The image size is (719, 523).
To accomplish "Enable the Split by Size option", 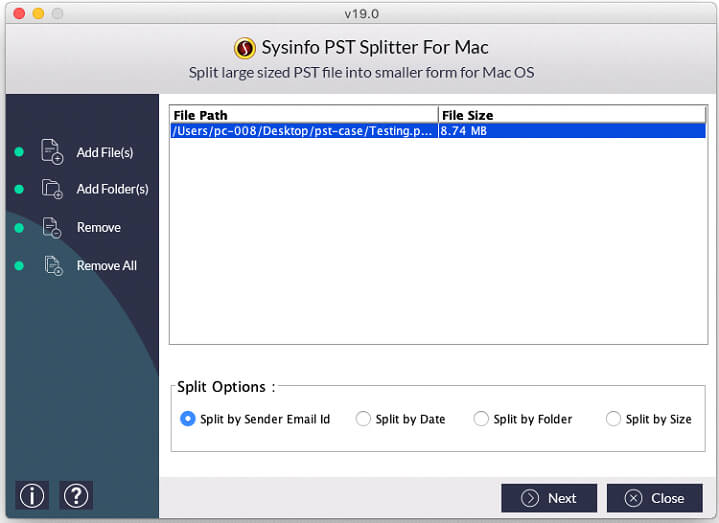I will pyautogui.click(x=613, y=418).
